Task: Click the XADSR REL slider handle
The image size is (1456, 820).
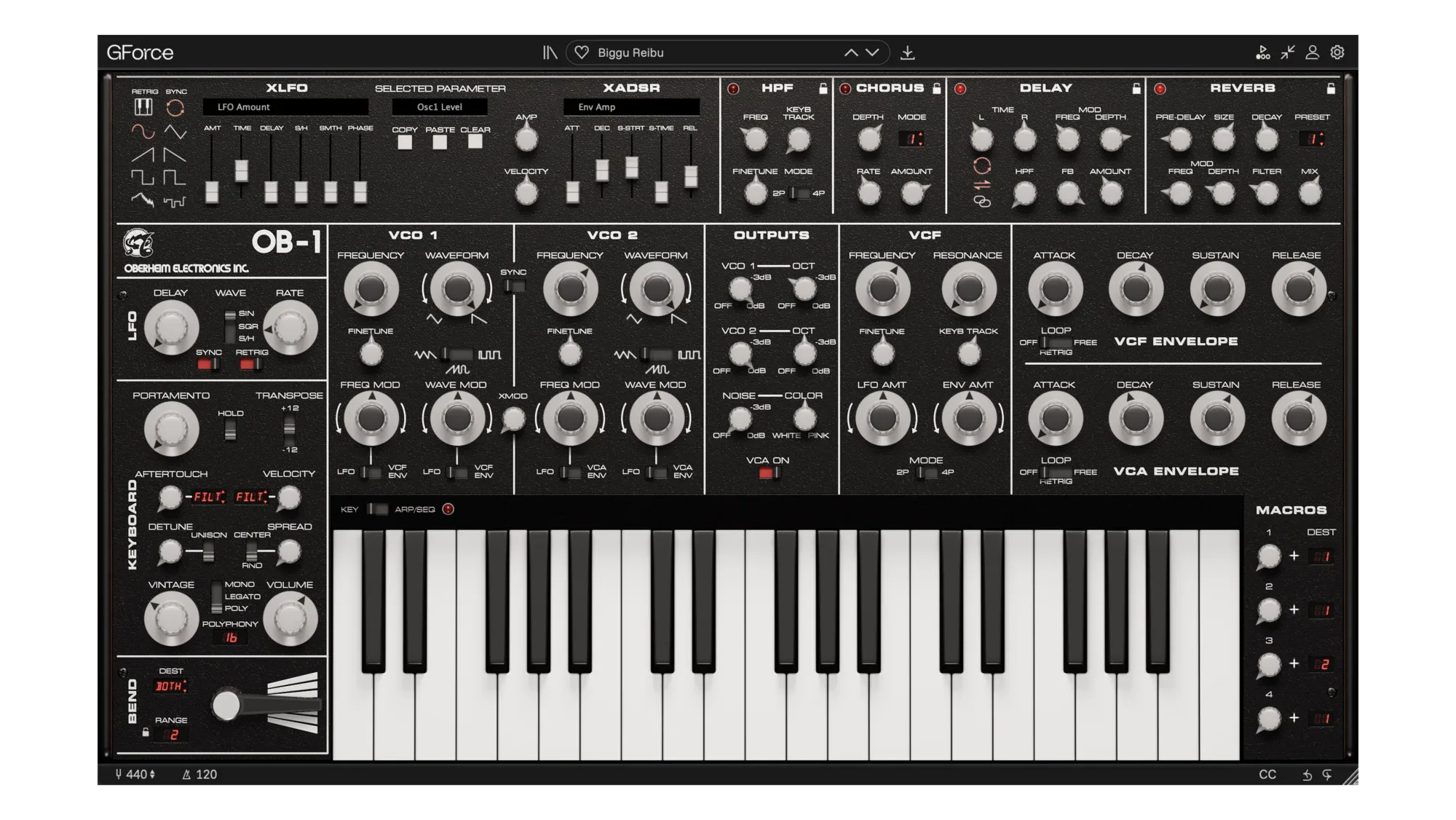Action: (x=691, y=176)
